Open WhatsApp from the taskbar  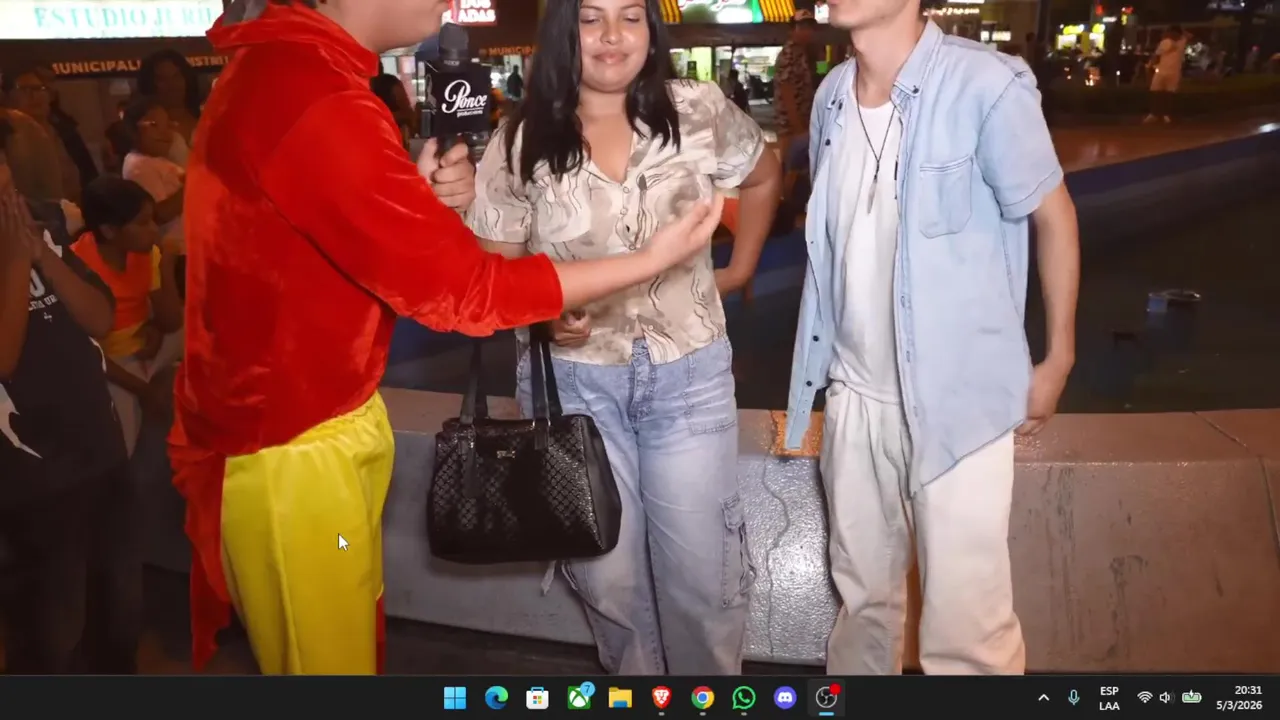click(744, 698)
